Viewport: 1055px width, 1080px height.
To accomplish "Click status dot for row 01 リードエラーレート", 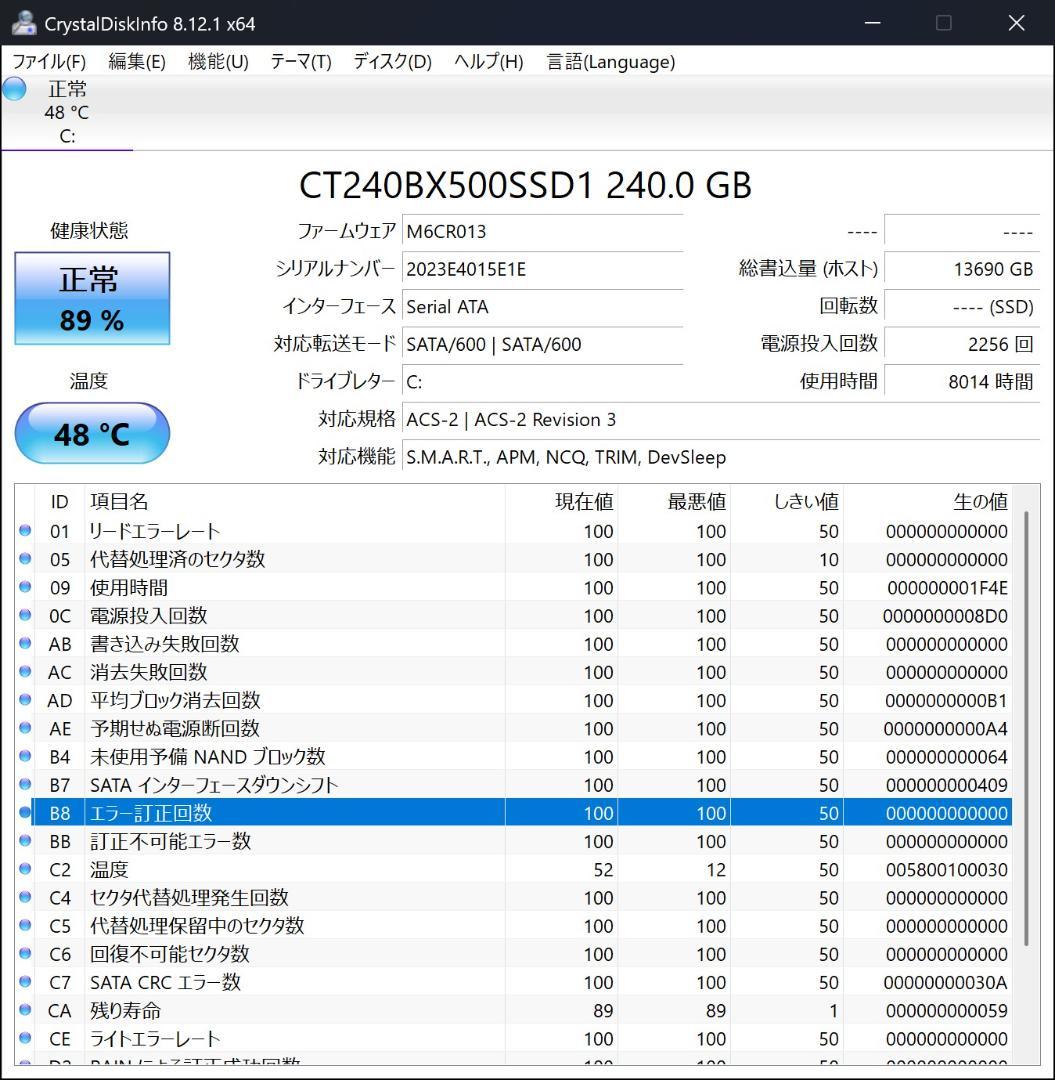I will [25, 530].
